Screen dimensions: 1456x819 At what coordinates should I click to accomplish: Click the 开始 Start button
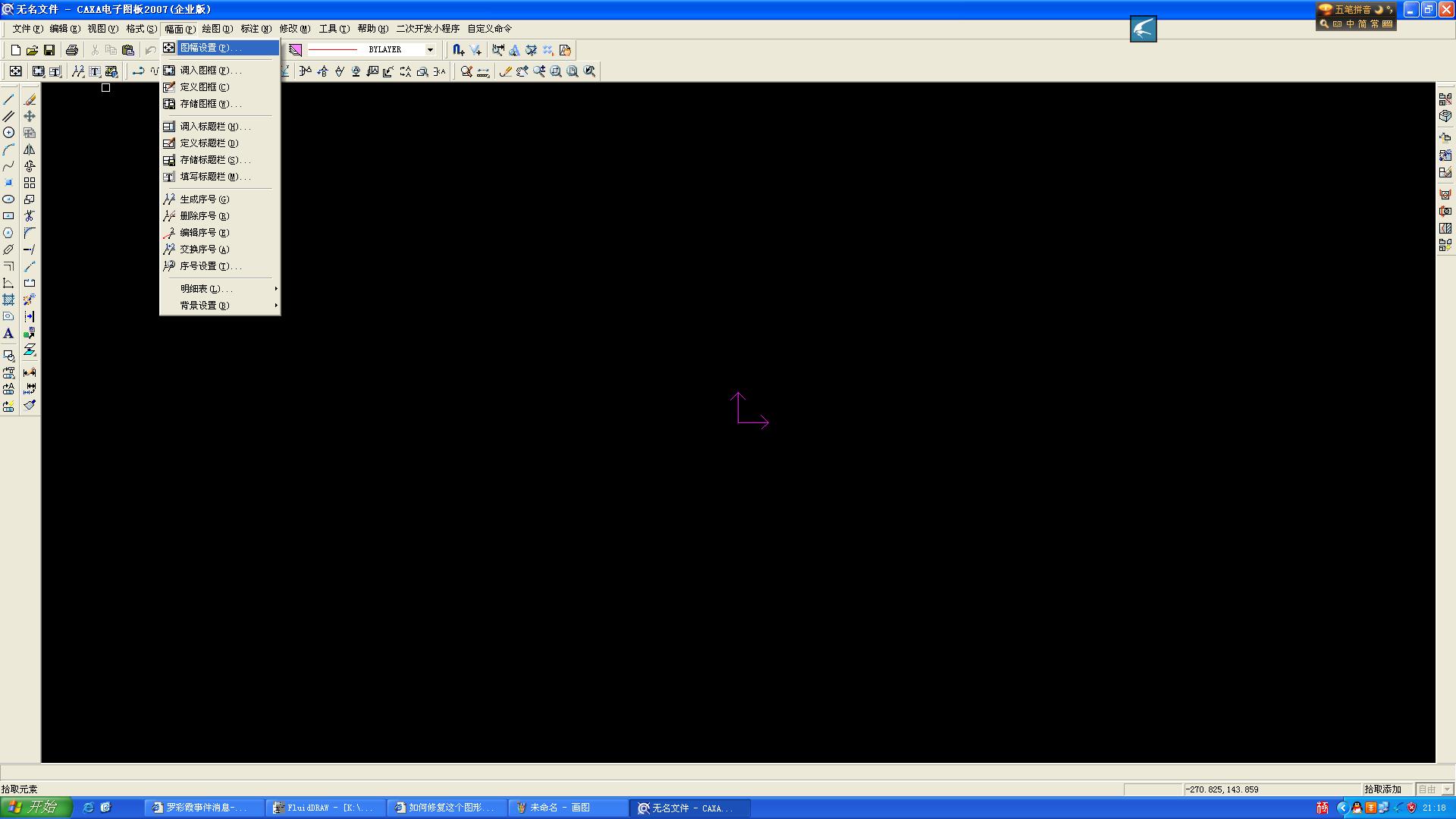[36, 808]
